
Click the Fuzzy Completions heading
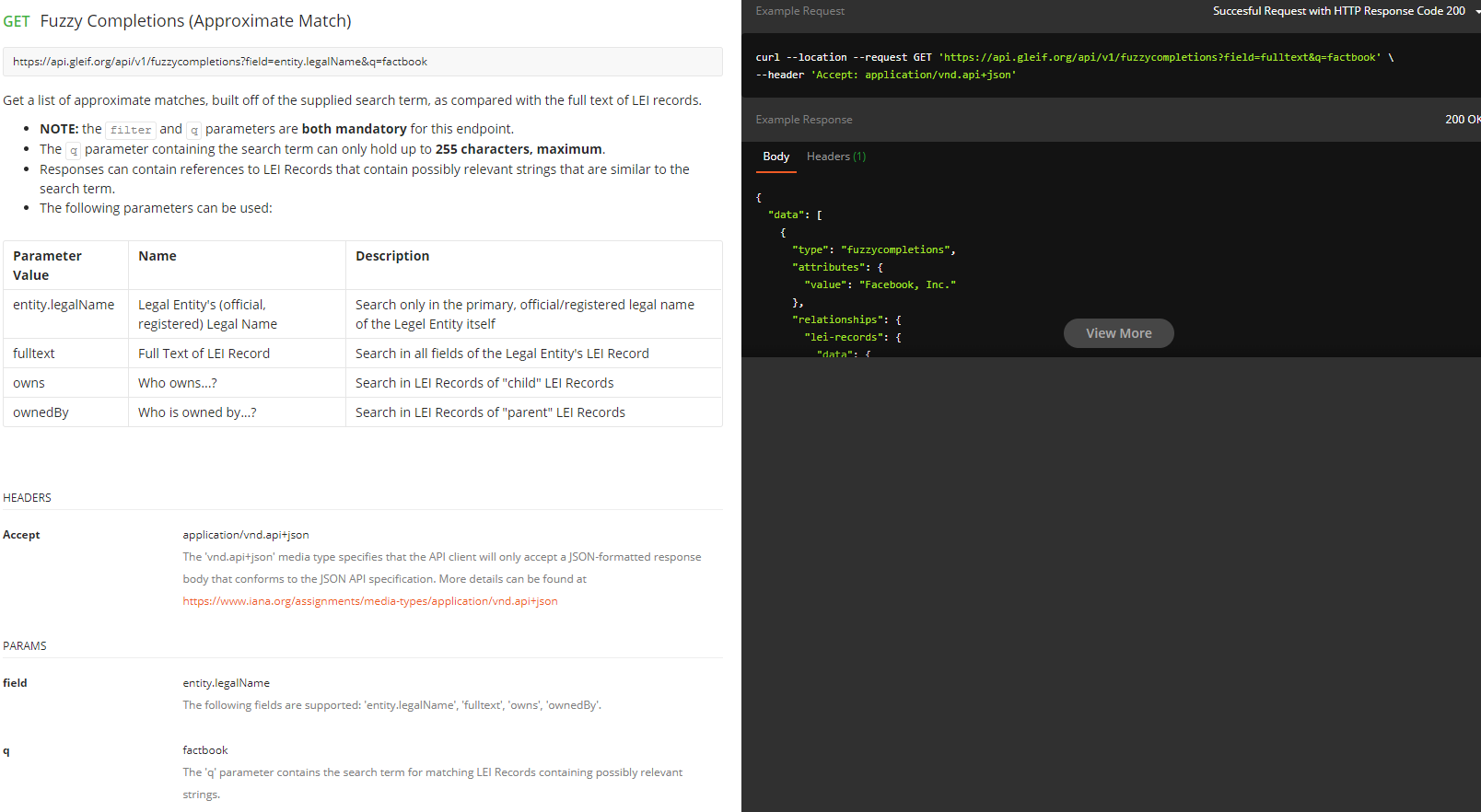pos(195,21)
